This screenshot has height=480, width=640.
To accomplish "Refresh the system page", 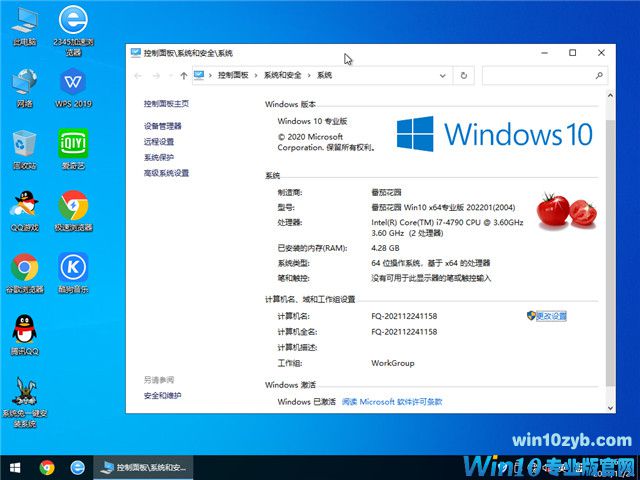I will [x=464, y=76].
